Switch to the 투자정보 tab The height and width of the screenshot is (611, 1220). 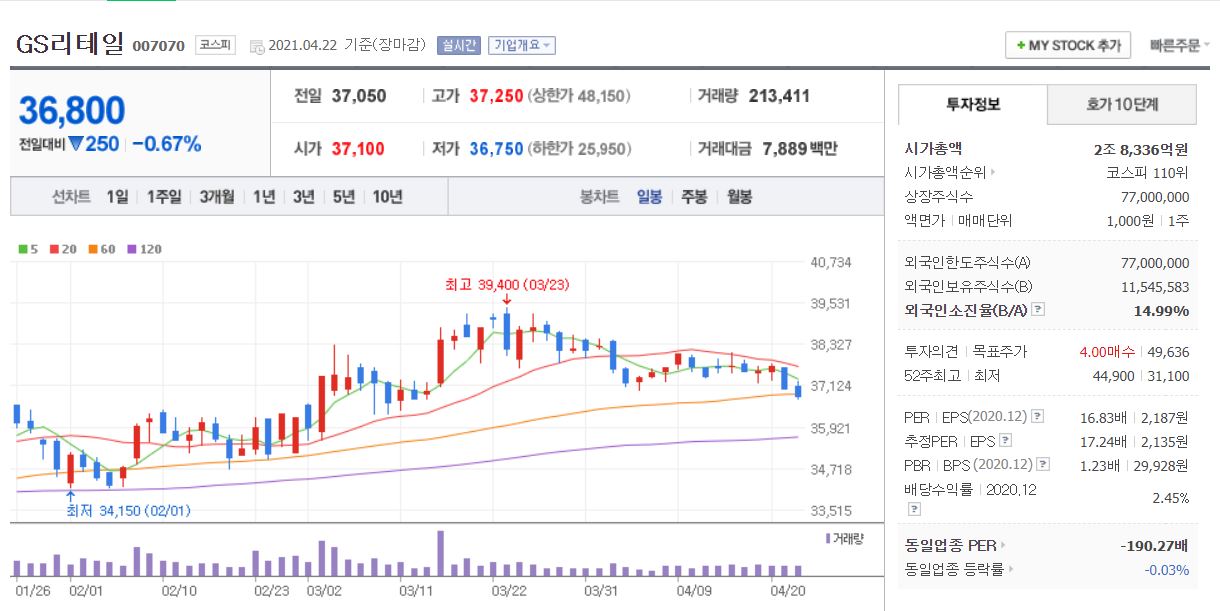[x=973, y=104]
